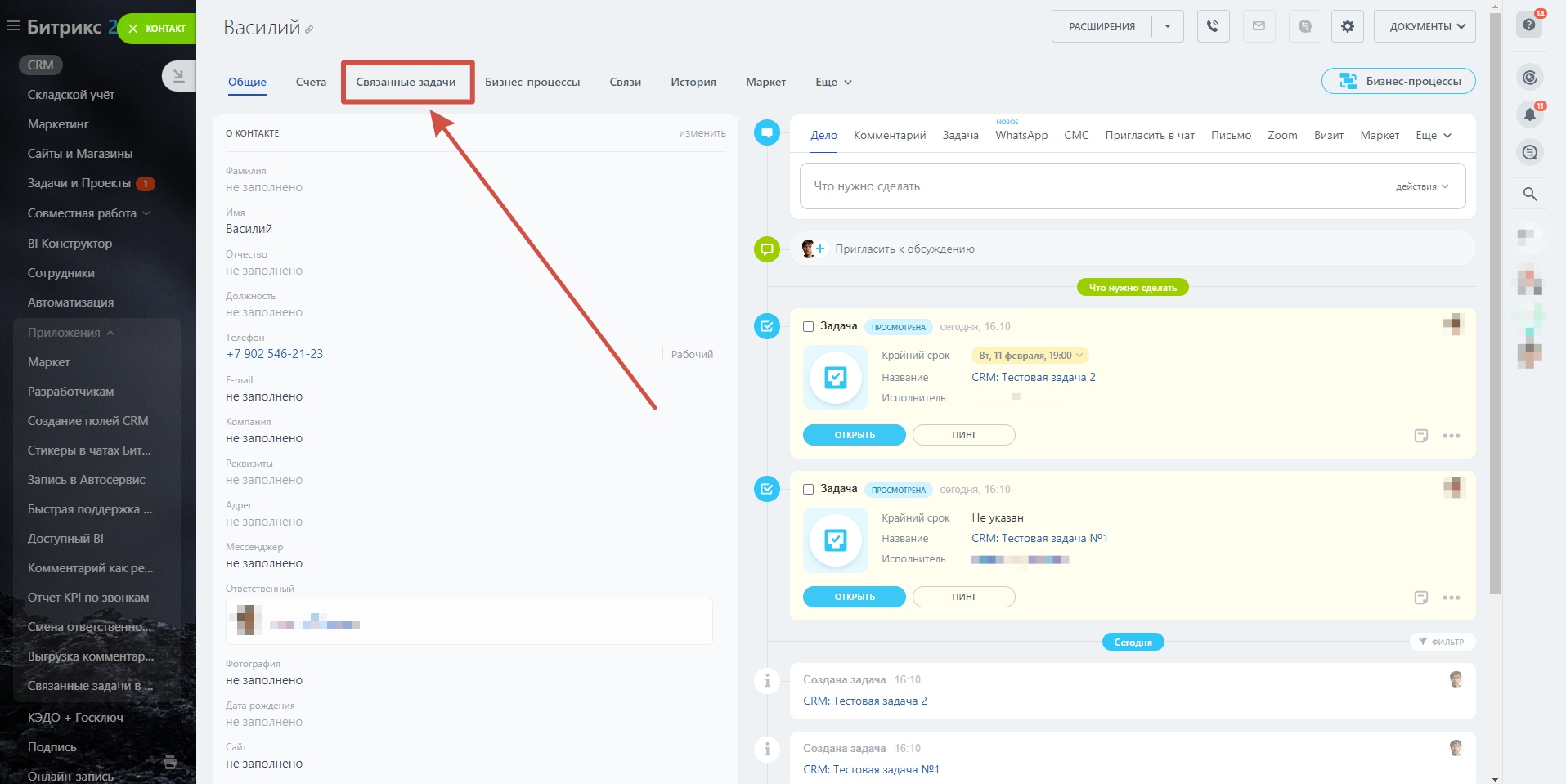The height and width of the screenshot is (784, 1566).
Task: Click изменить in О контакте section
Action: [702, 133]
